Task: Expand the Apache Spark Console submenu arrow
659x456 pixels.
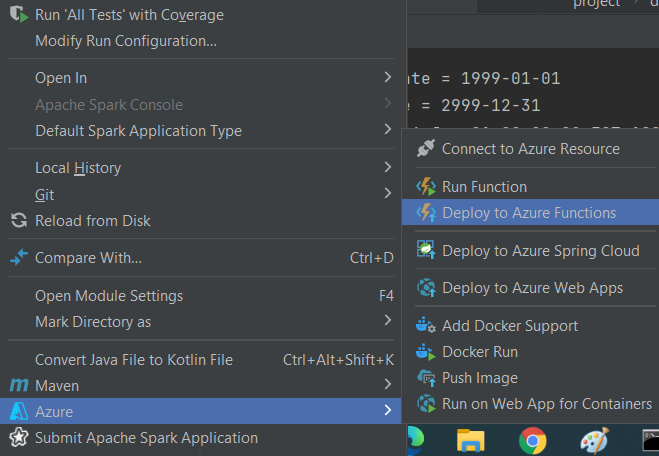Action: coord(387,103)
